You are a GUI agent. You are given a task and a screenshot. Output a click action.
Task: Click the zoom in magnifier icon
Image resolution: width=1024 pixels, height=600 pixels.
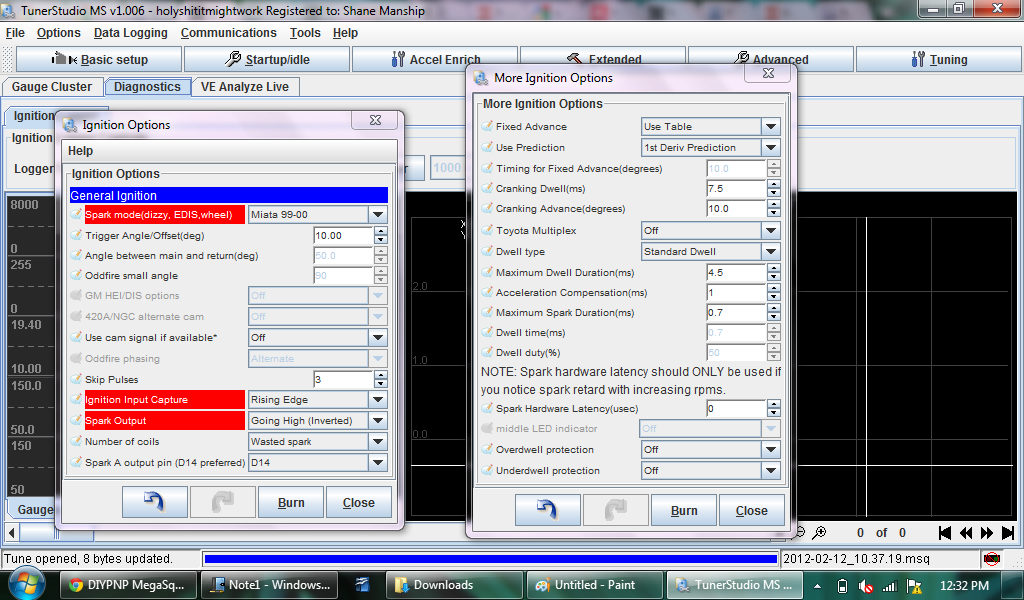point(819,533)
